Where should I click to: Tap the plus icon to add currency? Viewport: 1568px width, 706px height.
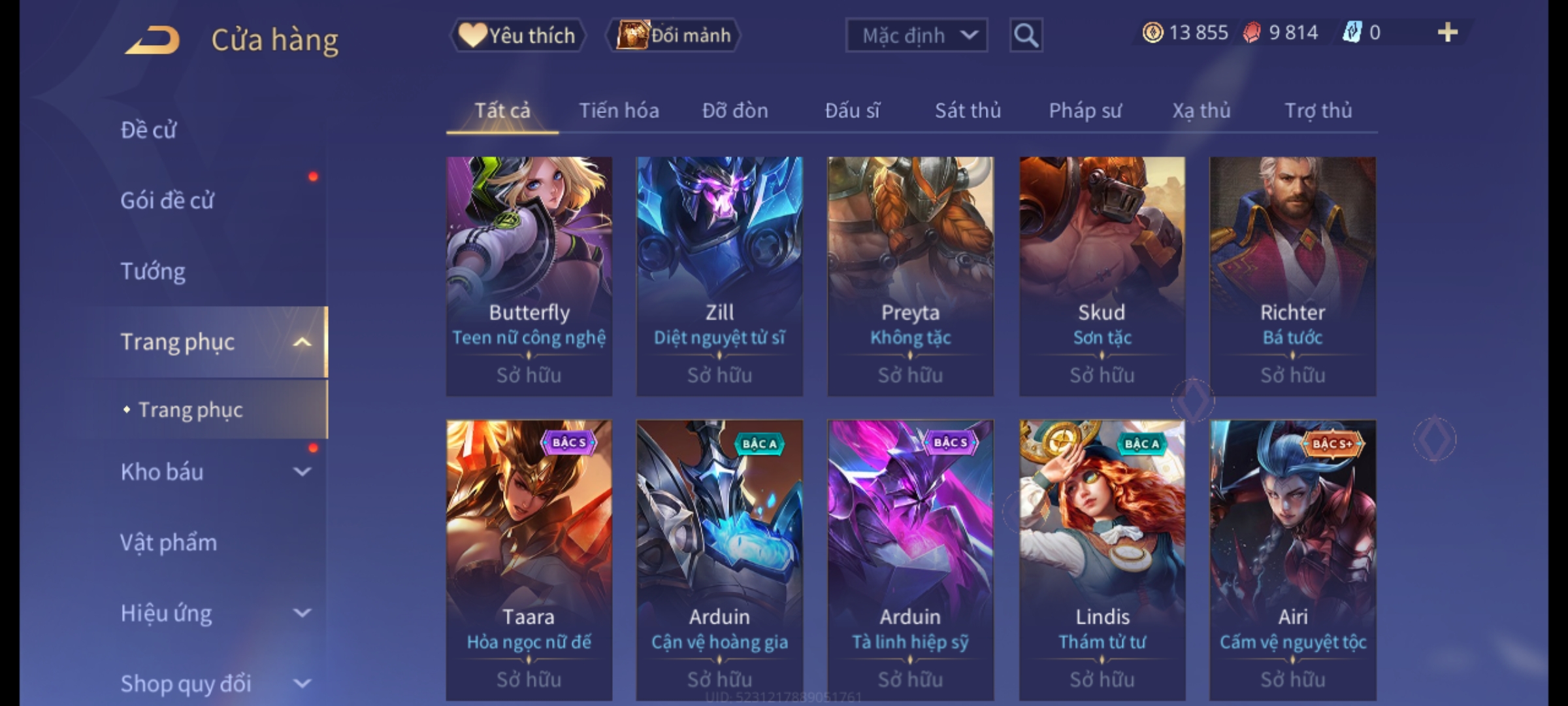point(1448,33)
